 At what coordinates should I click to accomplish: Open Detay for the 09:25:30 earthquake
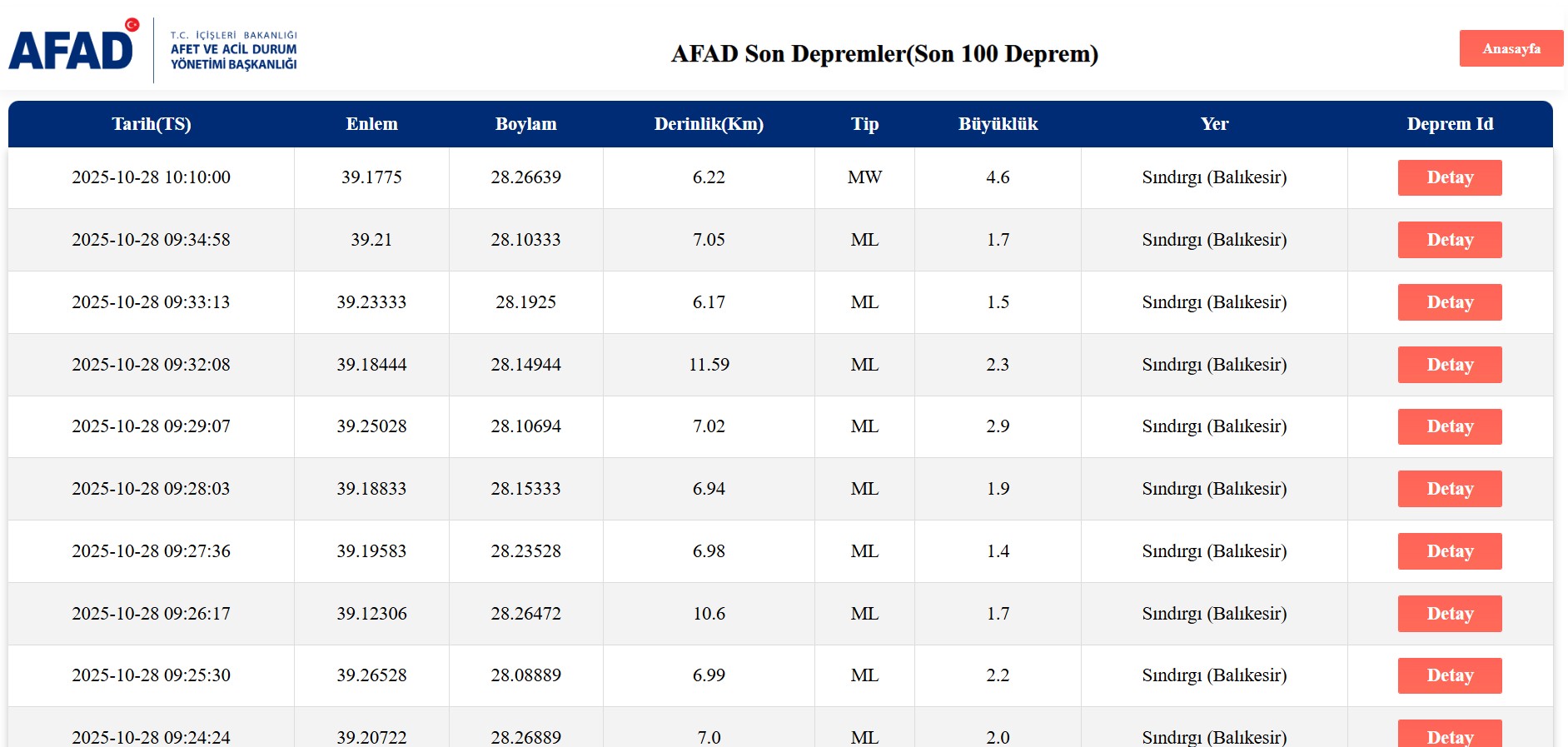coord(1449,675)
